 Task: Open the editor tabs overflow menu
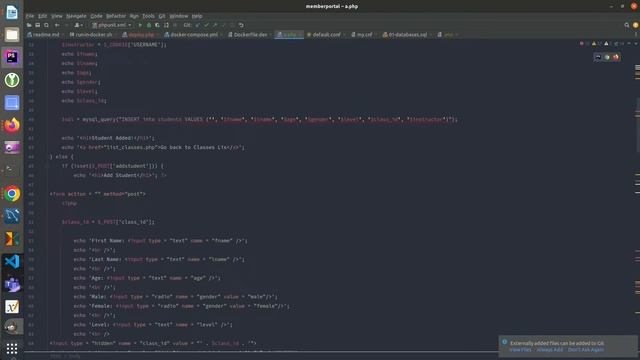[636, 35]
